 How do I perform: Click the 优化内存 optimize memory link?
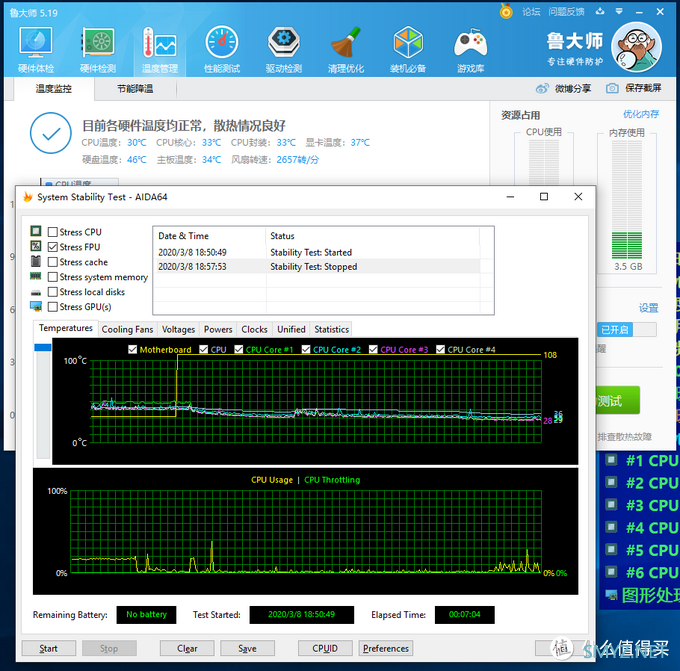pos(641,114)
